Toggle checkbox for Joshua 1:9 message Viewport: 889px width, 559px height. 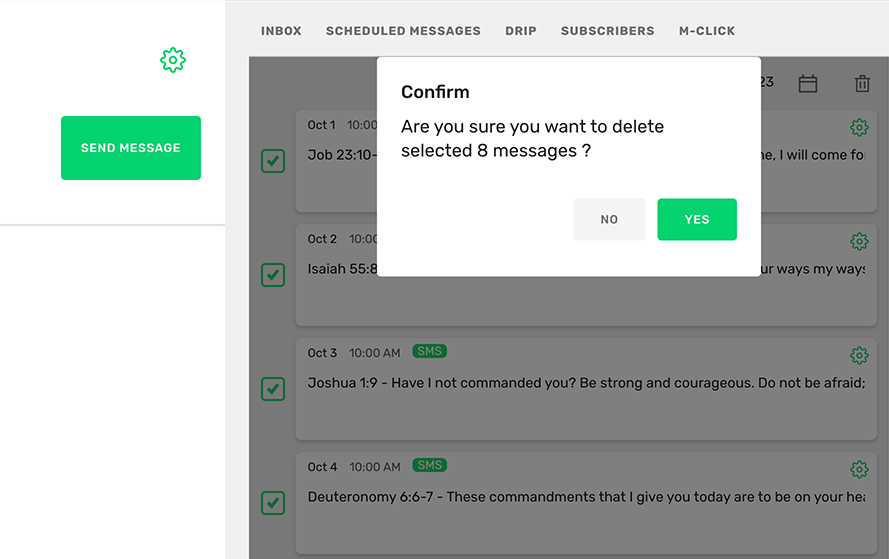pos(273,389)
